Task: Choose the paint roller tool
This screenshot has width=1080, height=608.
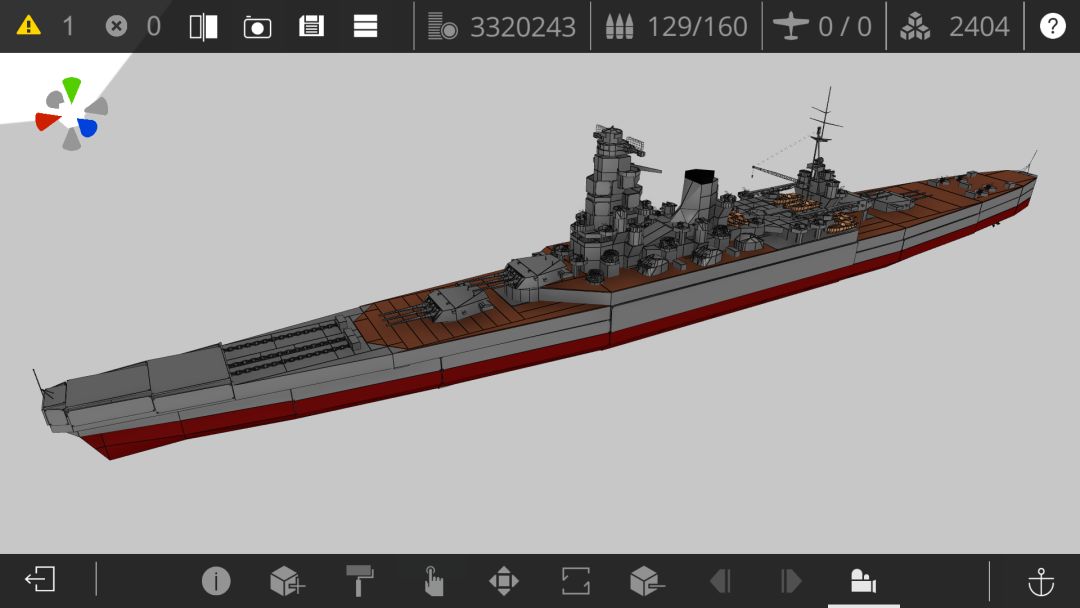Action: 360,580
